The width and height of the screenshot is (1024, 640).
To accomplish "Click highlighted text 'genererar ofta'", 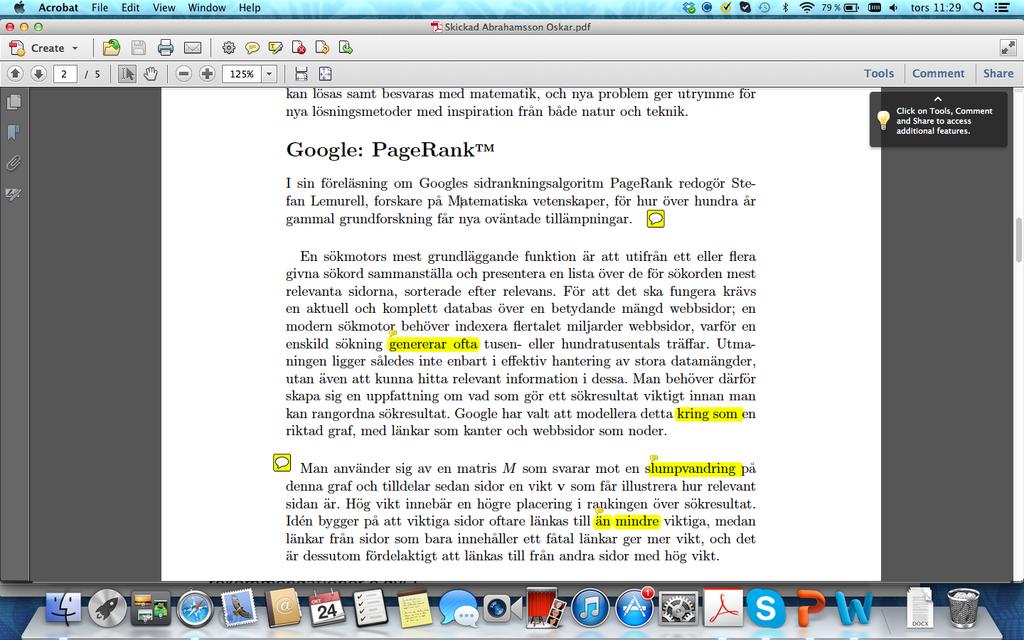I will pos(433,344).
